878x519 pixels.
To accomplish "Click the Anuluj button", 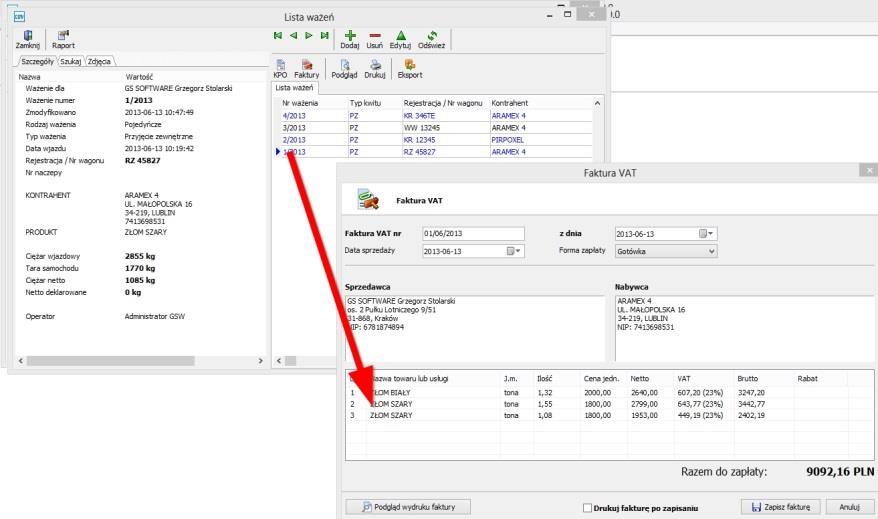I will (x=850, y=507).
